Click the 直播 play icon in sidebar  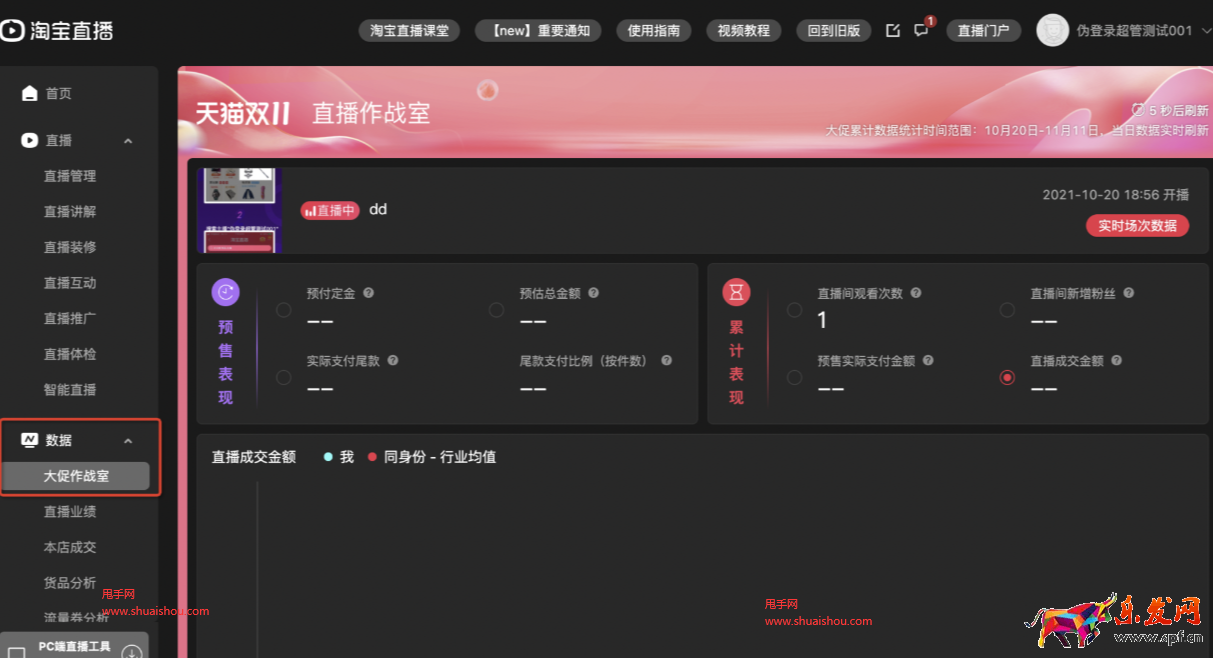click(x=30, y=140)
